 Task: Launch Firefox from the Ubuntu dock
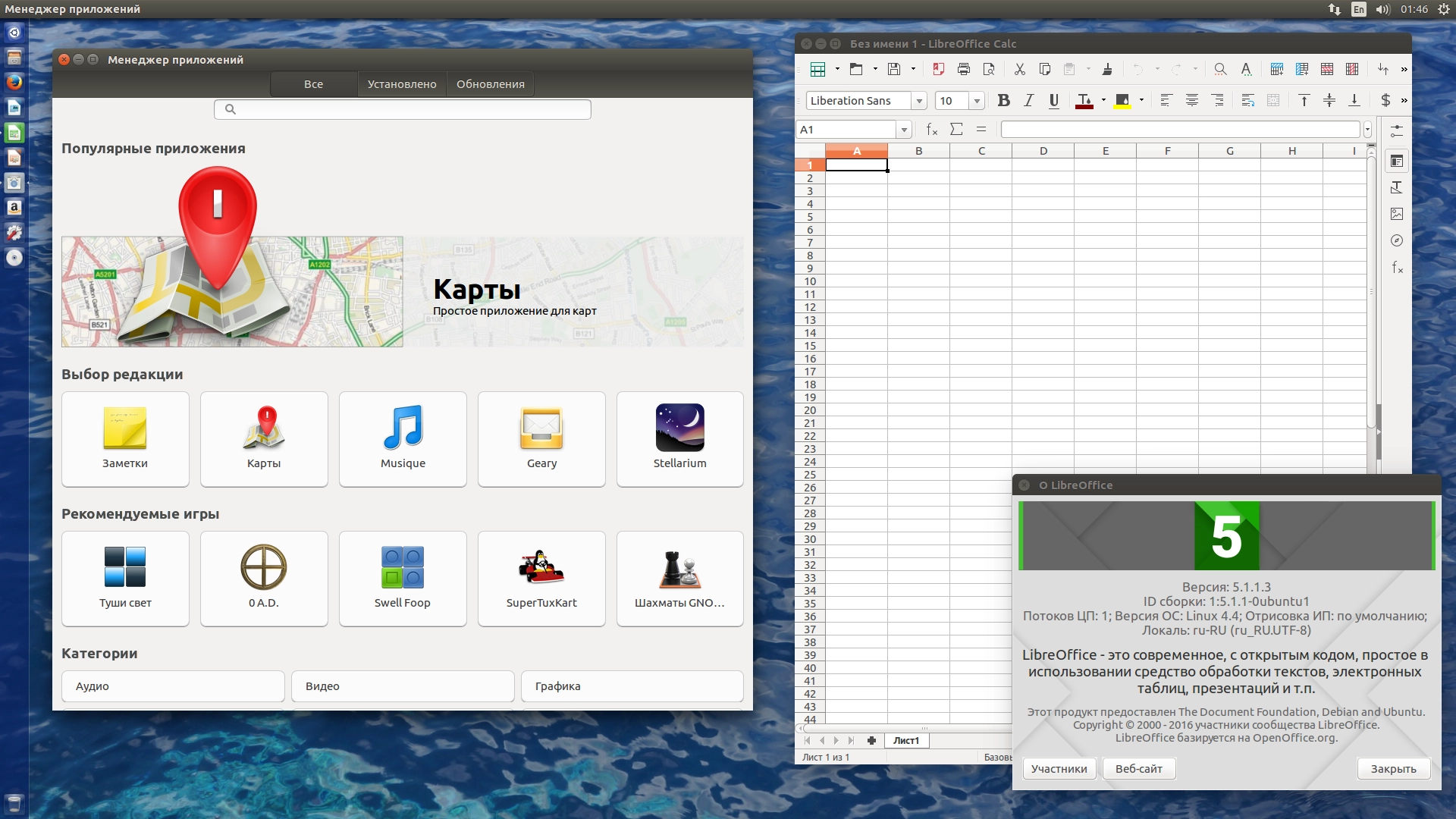(14, 82)
